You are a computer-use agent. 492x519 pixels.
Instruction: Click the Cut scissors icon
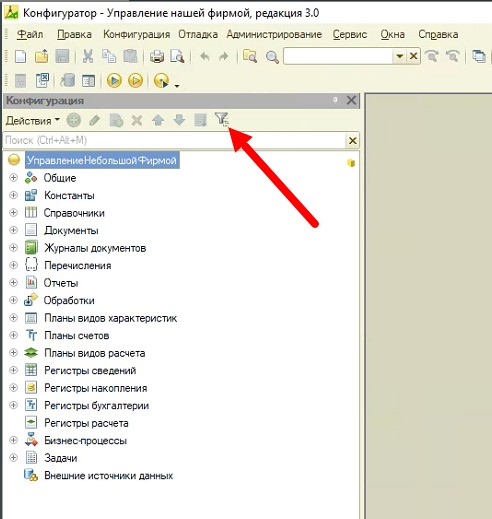[88, 56]
